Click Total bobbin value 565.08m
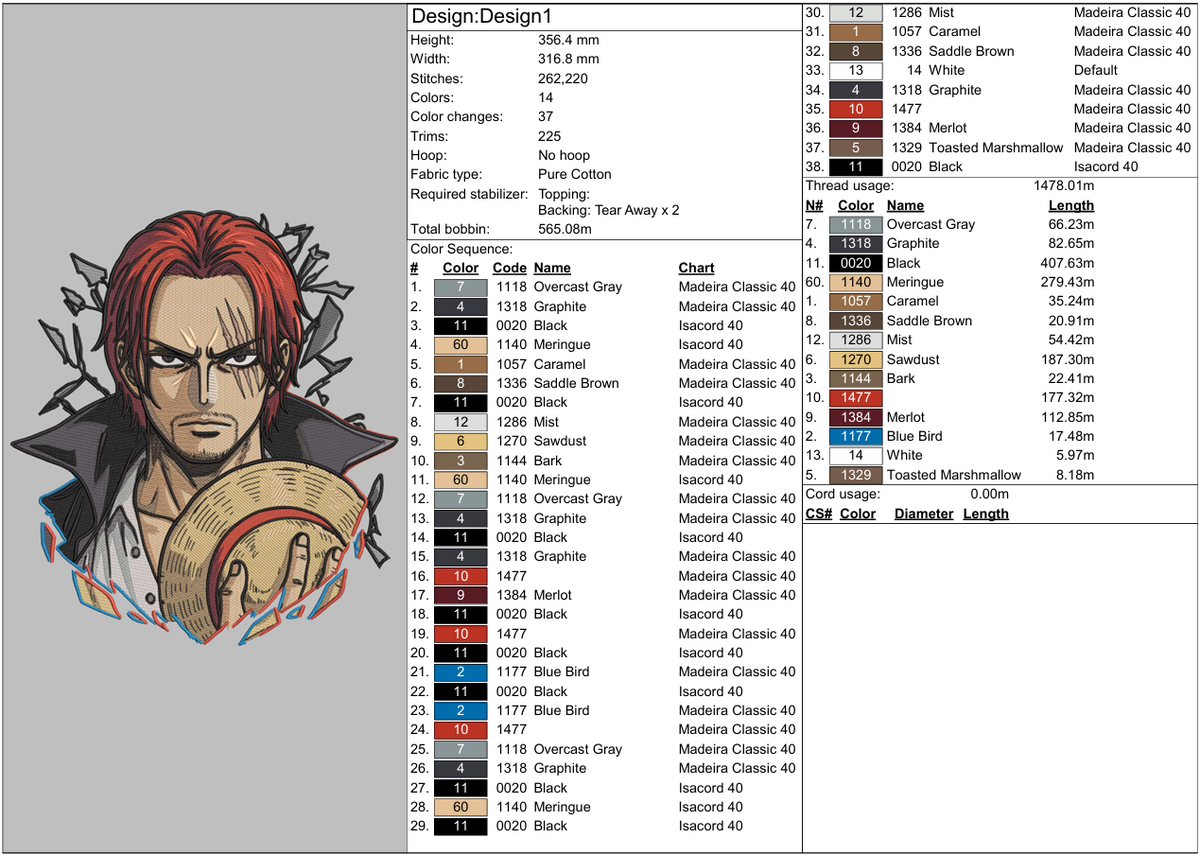 pyautogui.click(x=565, y=229)
